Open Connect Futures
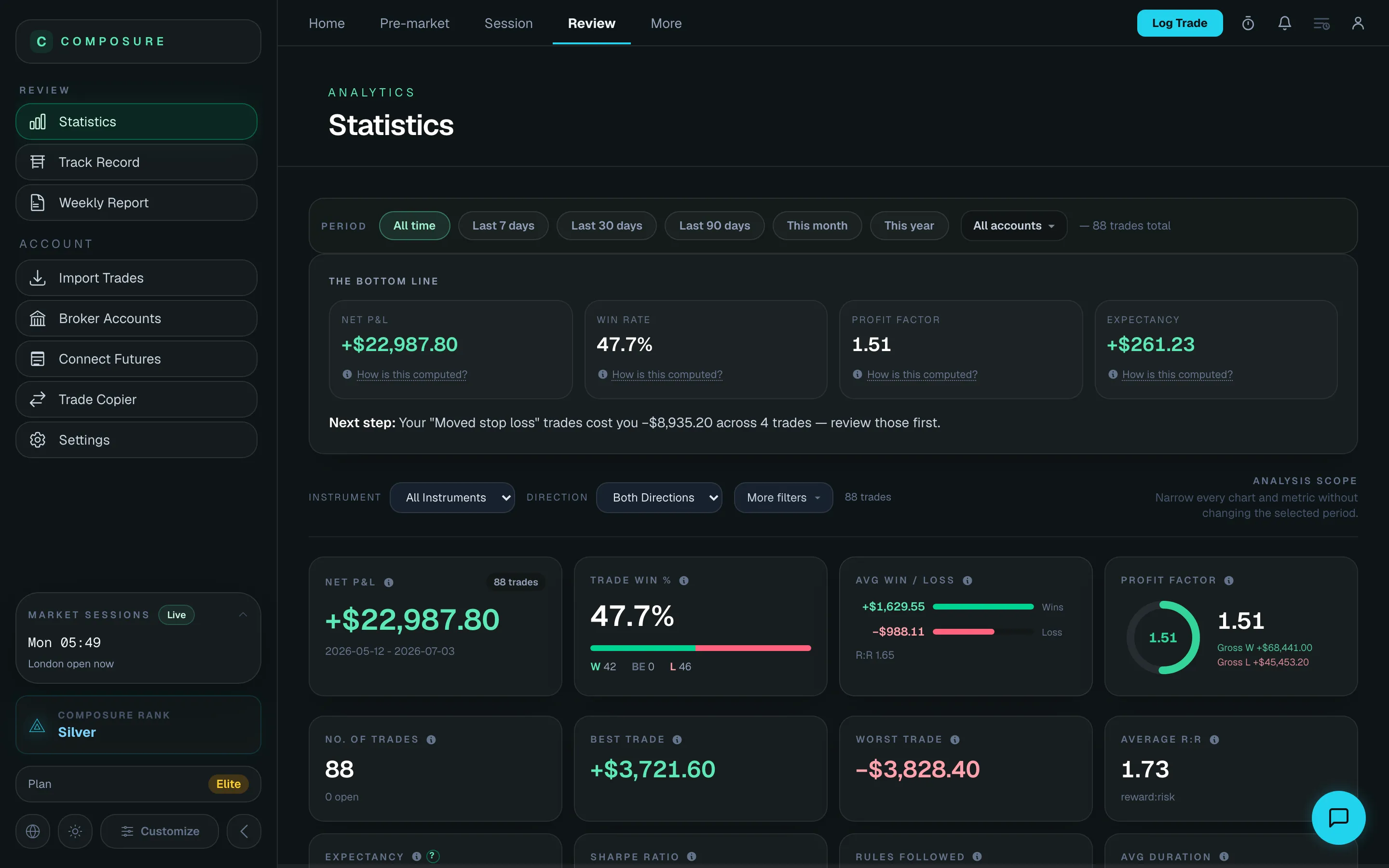 136,359
